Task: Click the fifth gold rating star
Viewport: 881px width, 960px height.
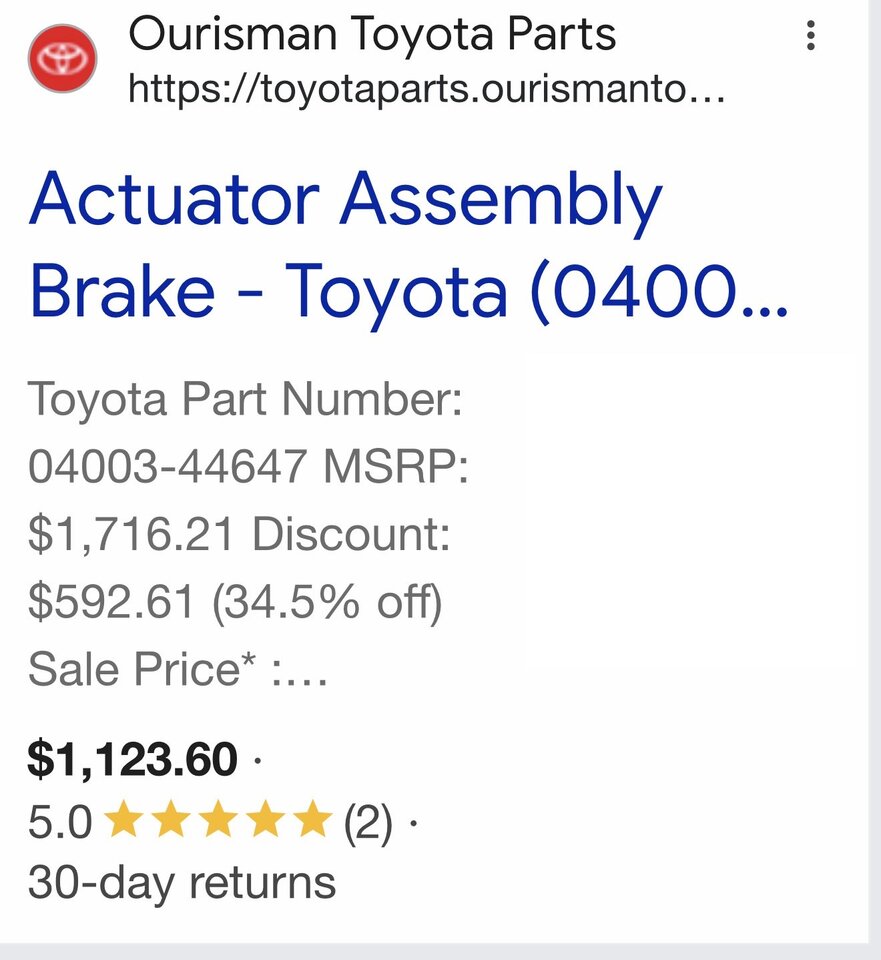Action: [x=312, y=819]
